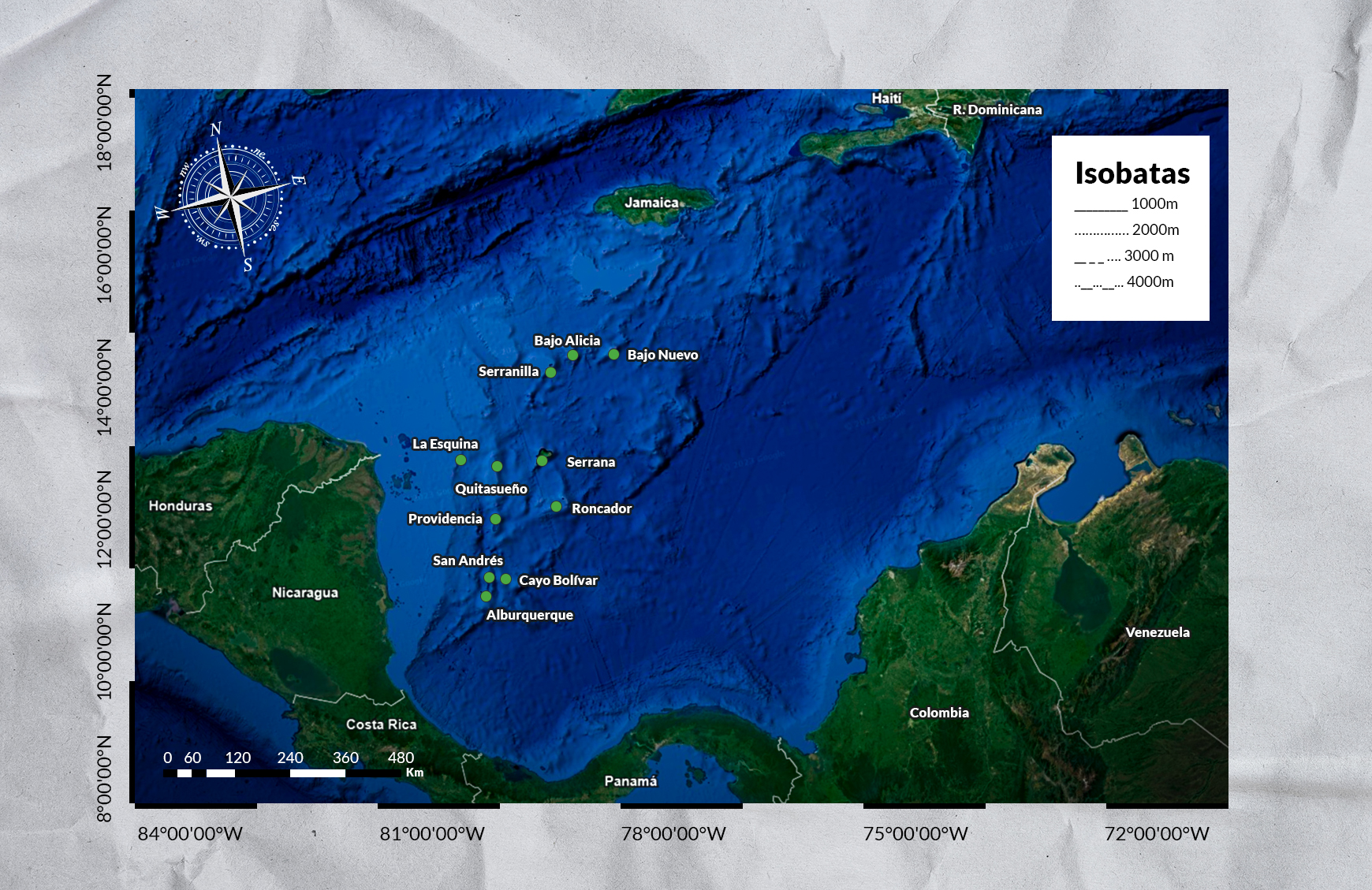Click the Bajo Nuevo green marker

613,355
